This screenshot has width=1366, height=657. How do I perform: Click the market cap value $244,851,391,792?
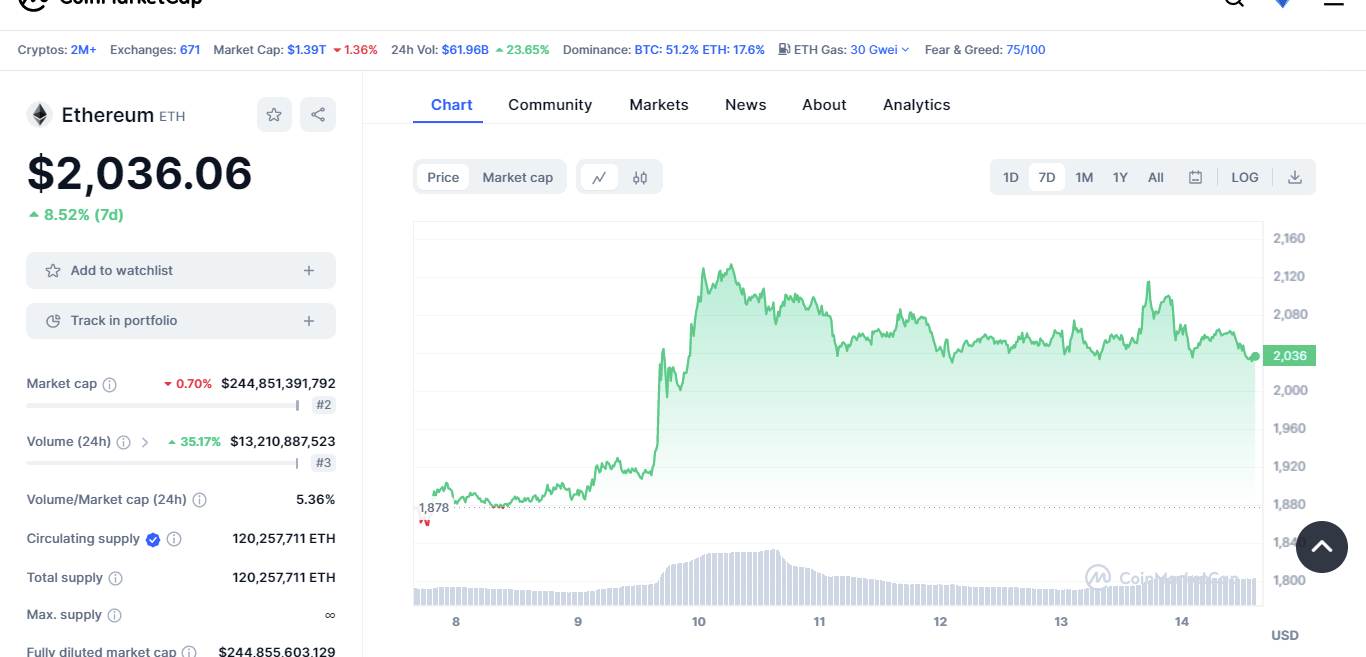[278, 384]
